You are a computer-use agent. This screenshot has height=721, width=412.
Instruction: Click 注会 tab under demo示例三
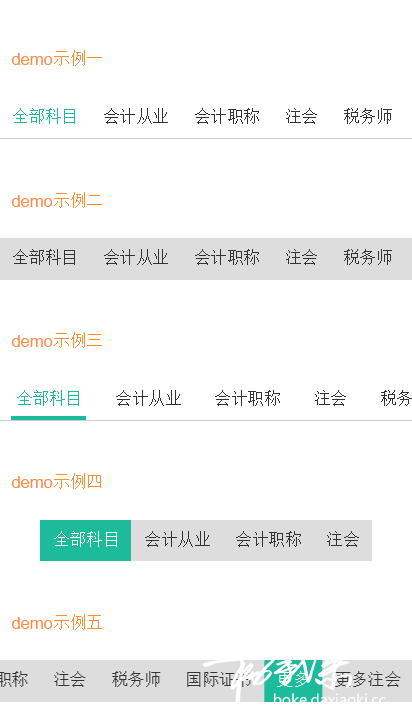[330, 398]
